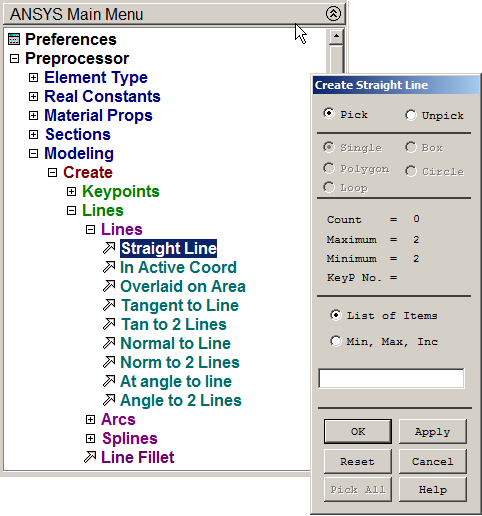Viewport: 482px width, 516px height.
Task: Click the Create Straight Line title bar
Action: pyautogui.click(x=395, y=85)
